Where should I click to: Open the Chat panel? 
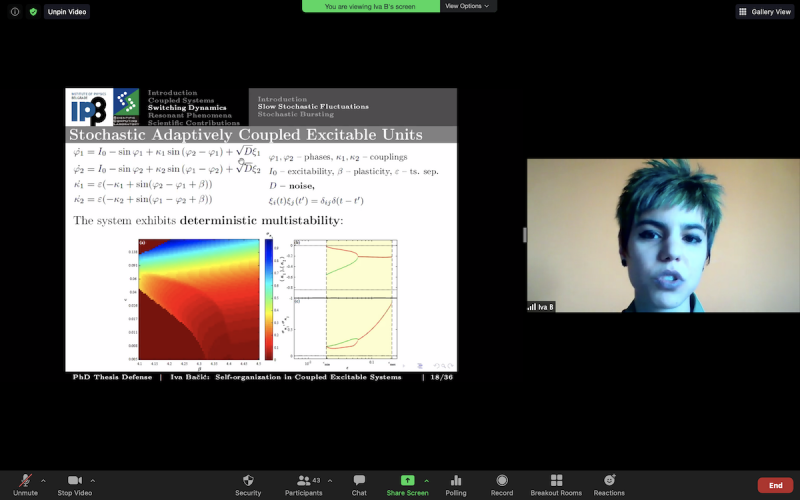click(x=359, y=484)
